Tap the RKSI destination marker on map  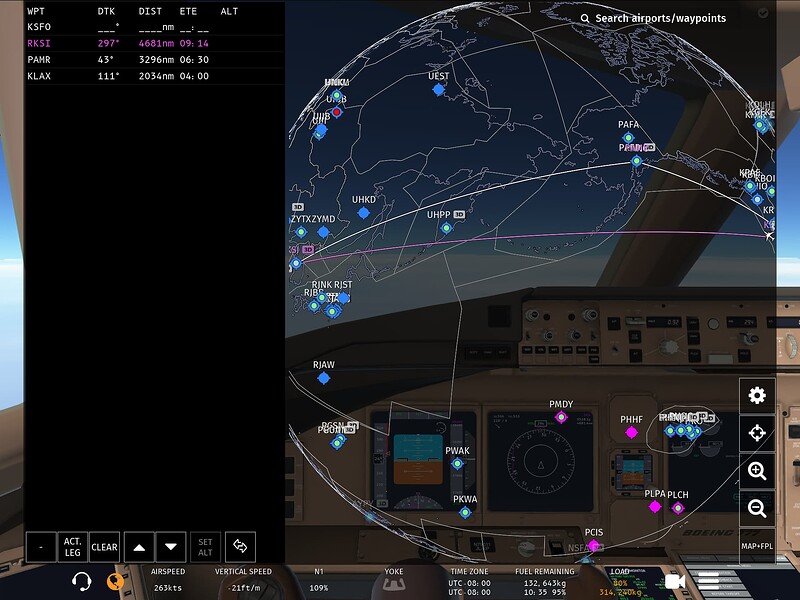point(296,263)
